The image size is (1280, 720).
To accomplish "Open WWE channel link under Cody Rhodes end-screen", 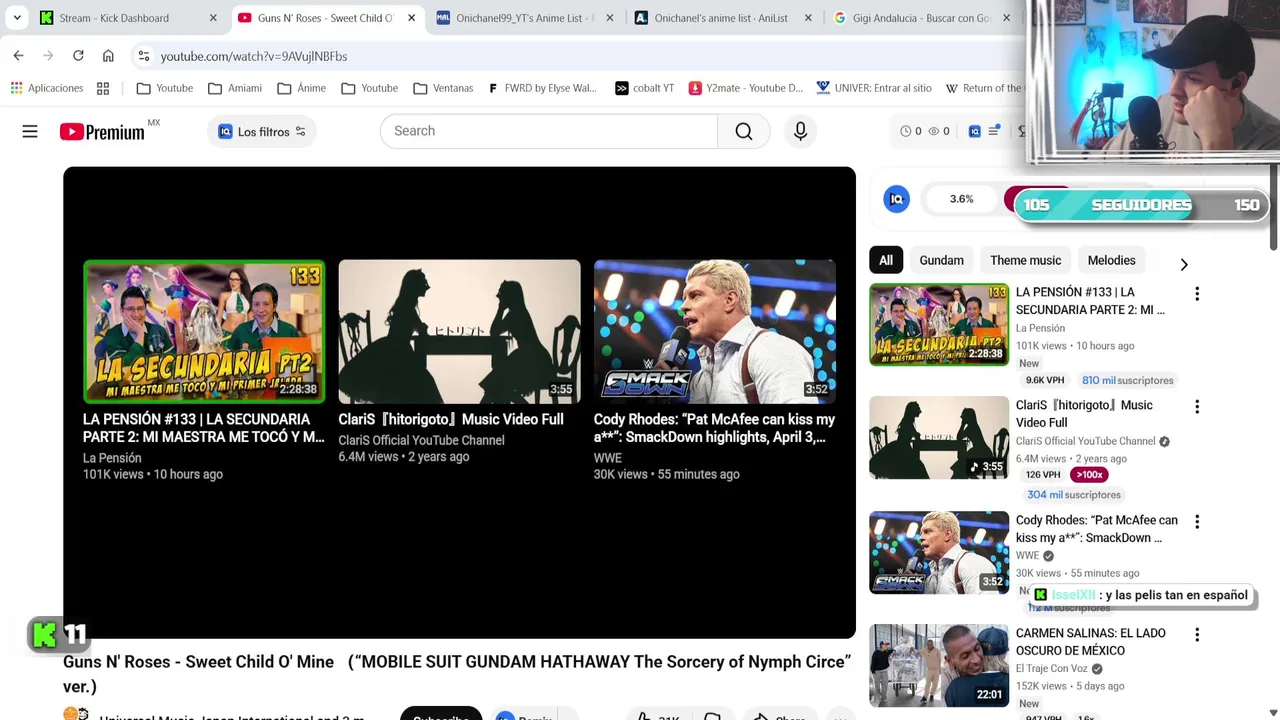I will [607, 458].
